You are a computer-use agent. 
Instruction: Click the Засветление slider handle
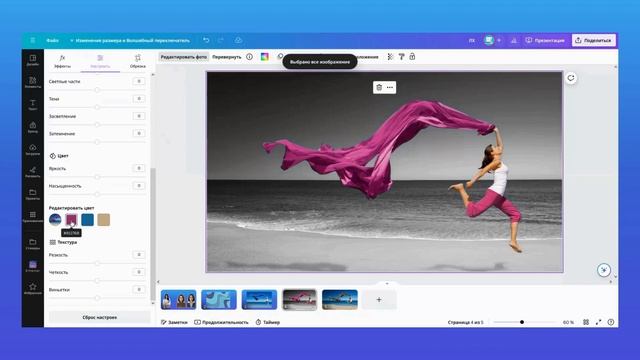tap(97, 124)
